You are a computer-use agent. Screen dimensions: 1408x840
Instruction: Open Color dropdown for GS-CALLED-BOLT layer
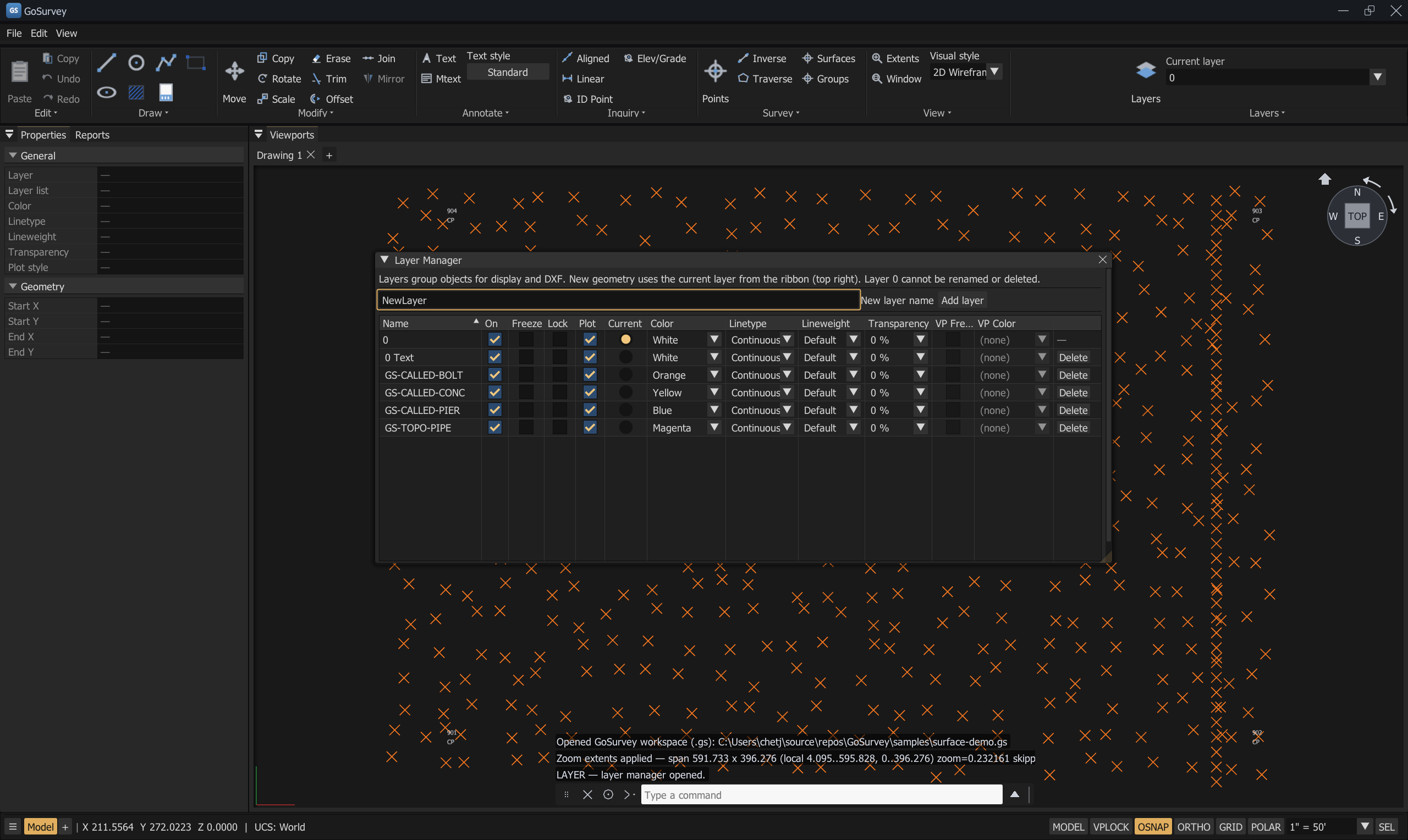pos(713,375)
